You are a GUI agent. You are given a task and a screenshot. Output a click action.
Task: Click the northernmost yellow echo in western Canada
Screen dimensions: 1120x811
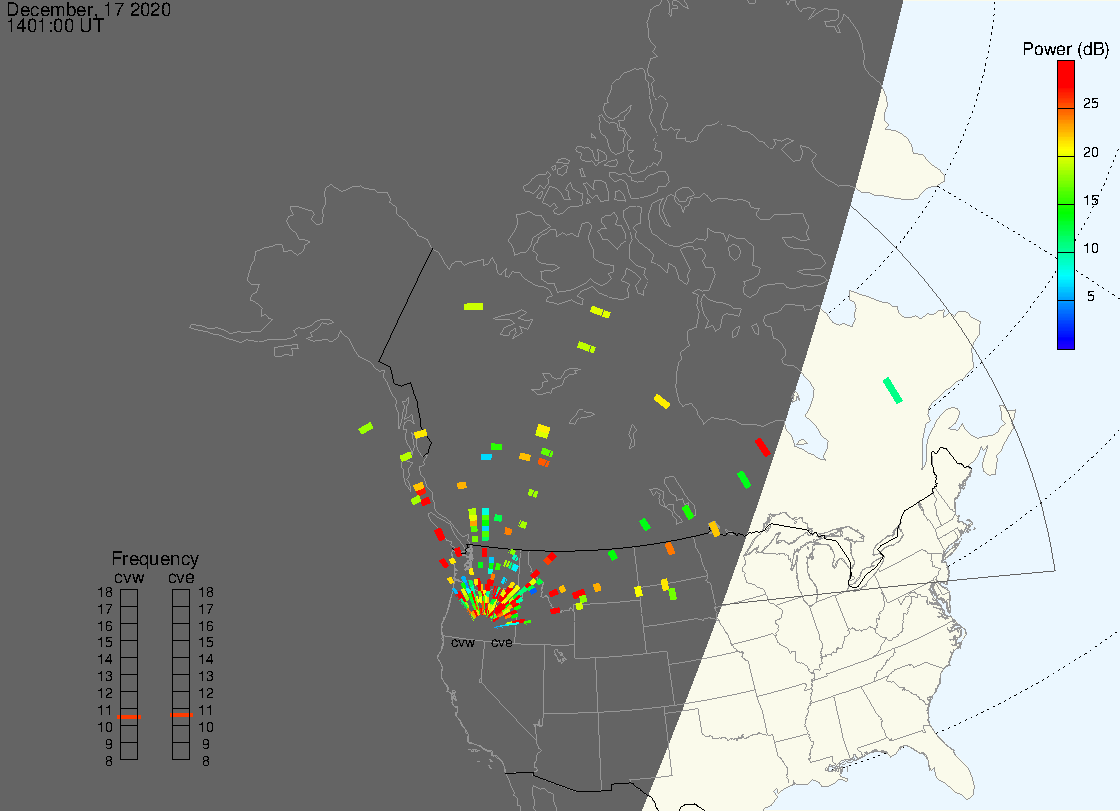(473, 307)
